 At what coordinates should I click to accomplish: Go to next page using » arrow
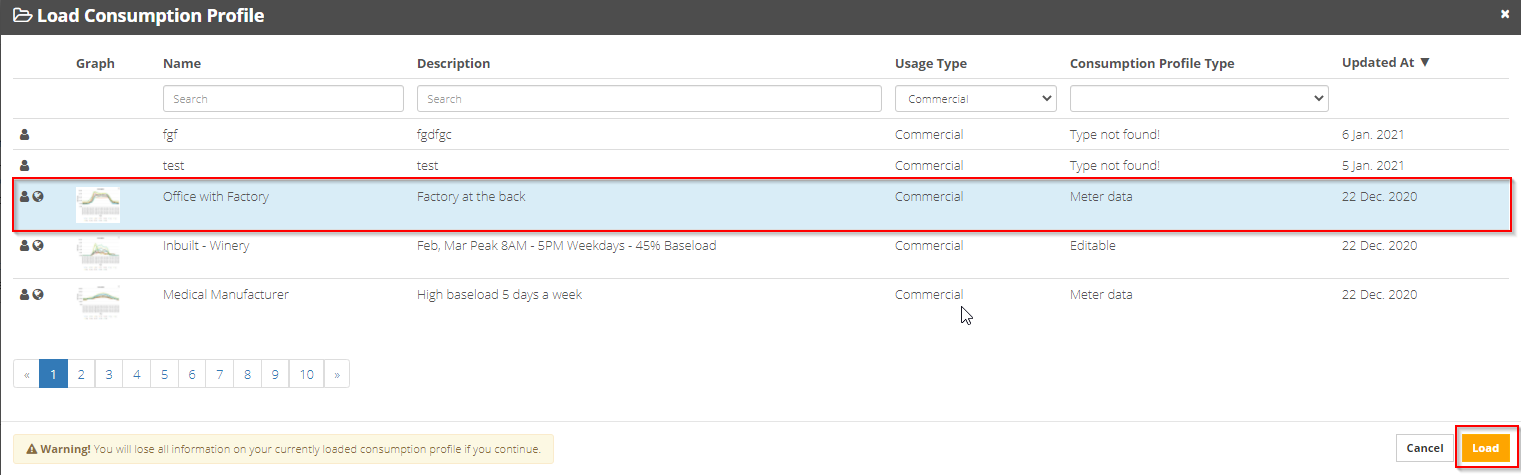point(337,374)
